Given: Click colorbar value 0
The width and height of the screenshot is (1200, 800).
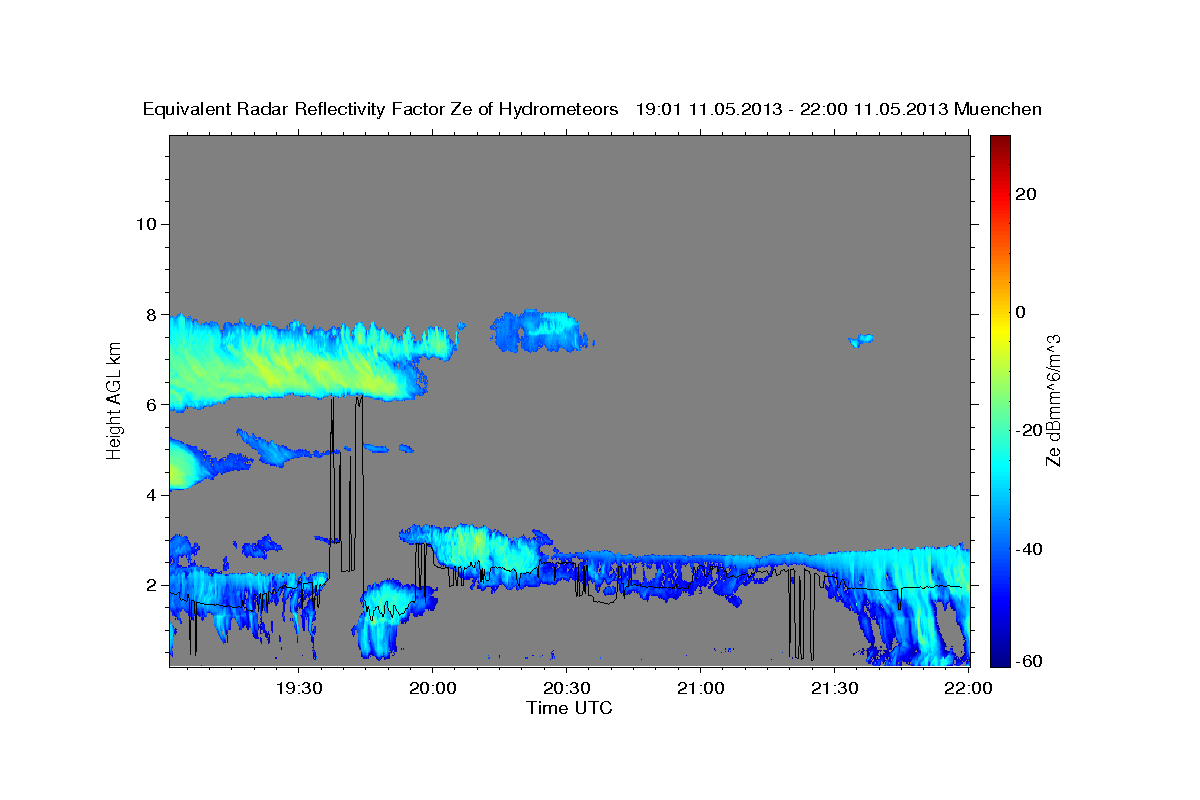Looking at the screenshot, I should [1020, 312].
